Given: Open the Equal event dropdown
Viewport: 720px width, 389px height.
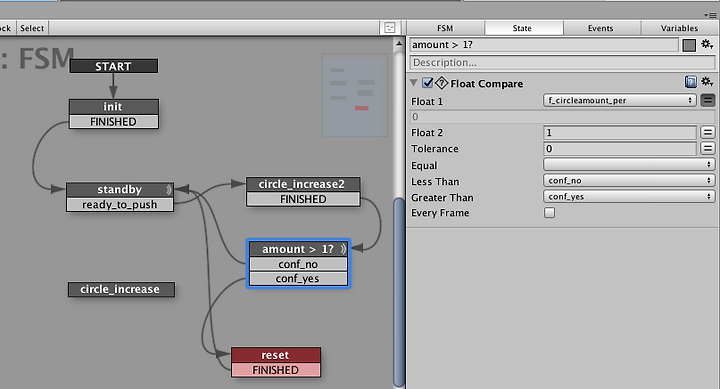Looking at the screenshot, I should point(629,164).
